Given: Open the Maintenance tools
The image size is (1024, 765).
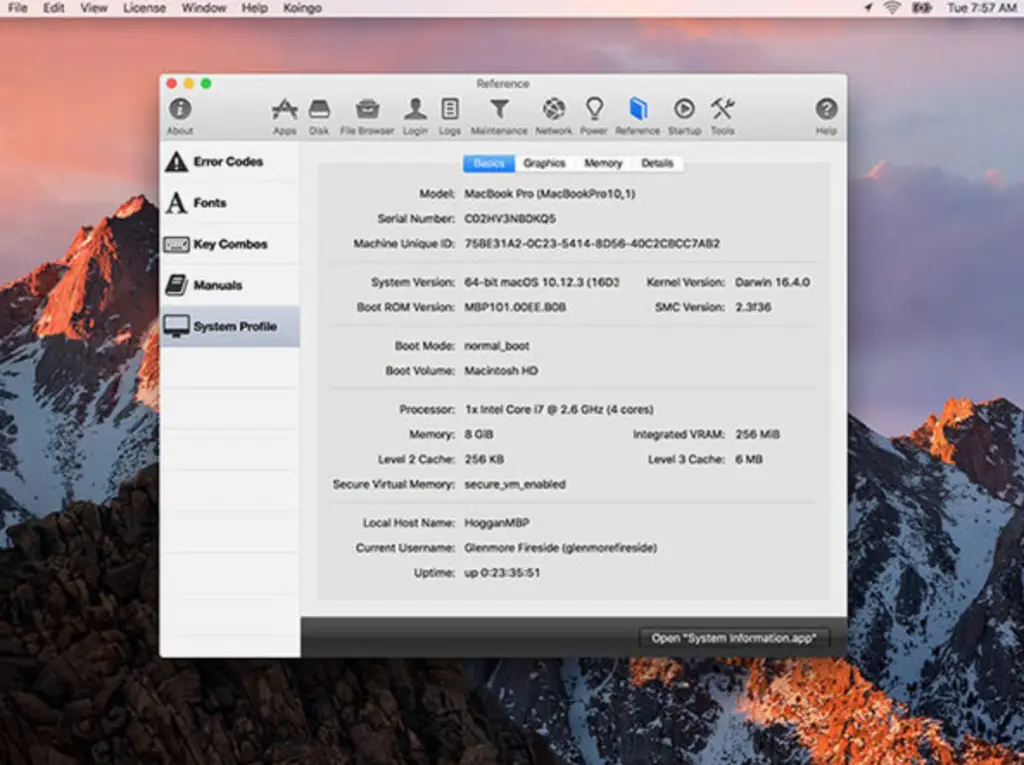Looking at the screenshot, I should (x=499, y=112).
